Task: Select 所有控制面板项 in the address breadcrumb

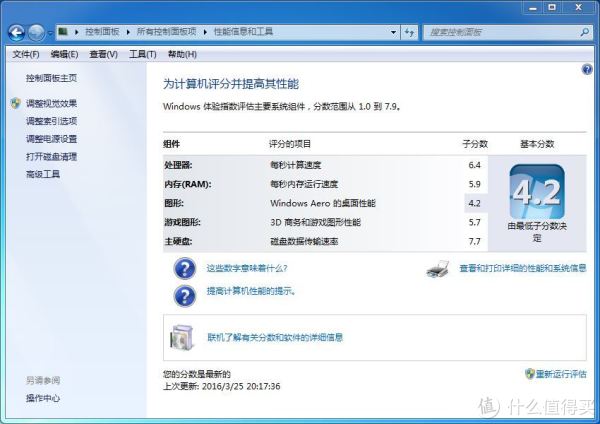Action: [167, 32]
